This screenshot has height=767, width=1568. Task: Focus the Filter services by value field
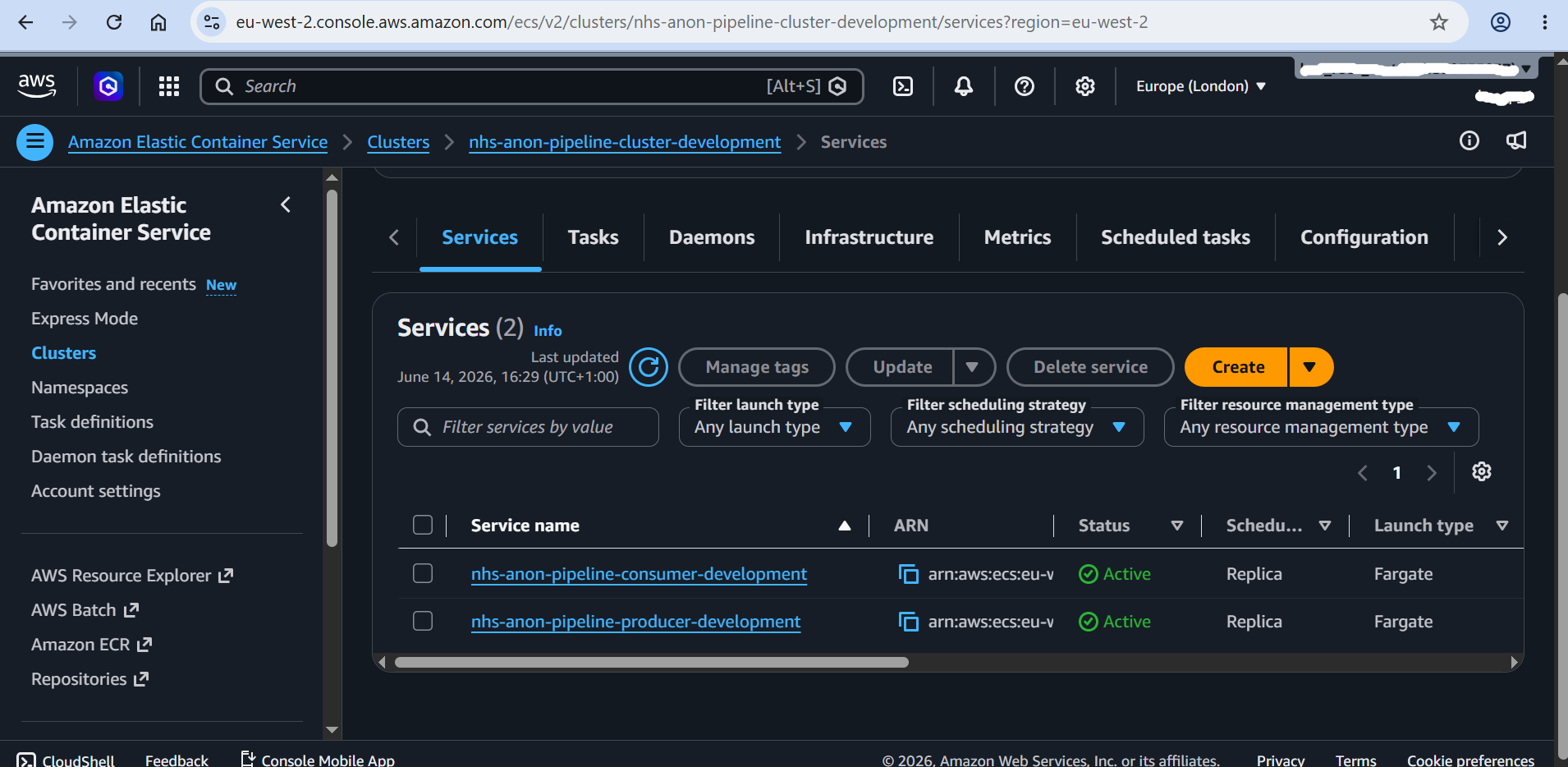528,427
